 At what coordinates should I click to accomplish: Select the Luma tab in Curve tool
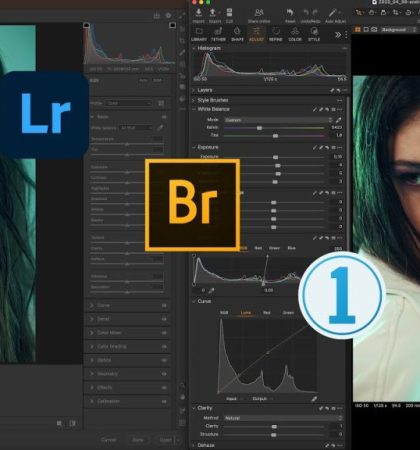[x=246, y=313]
